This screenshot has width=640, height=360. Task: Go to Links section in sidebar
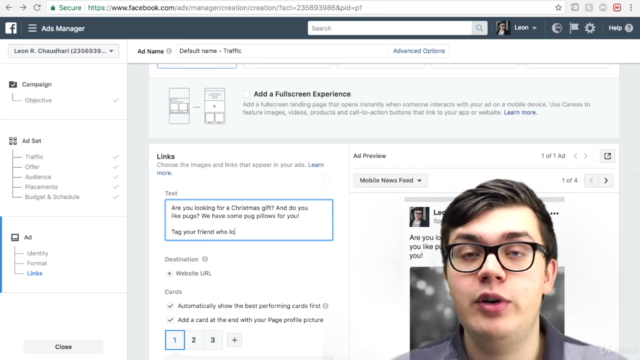[x=35, y=273]
